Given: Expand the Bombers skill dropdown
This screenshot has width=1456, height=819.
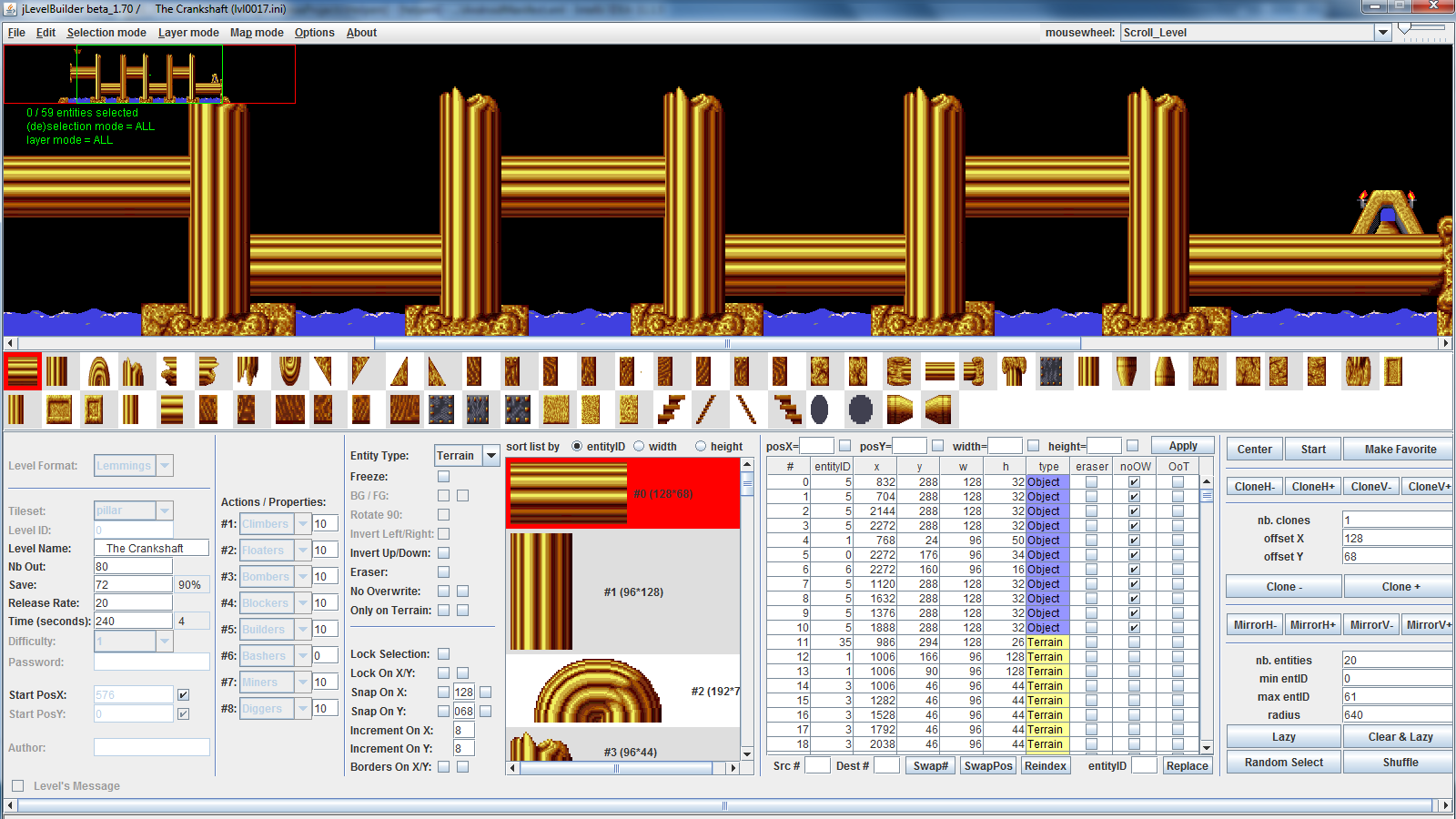Looking at the screenshot, I should (x=303, y=576).
